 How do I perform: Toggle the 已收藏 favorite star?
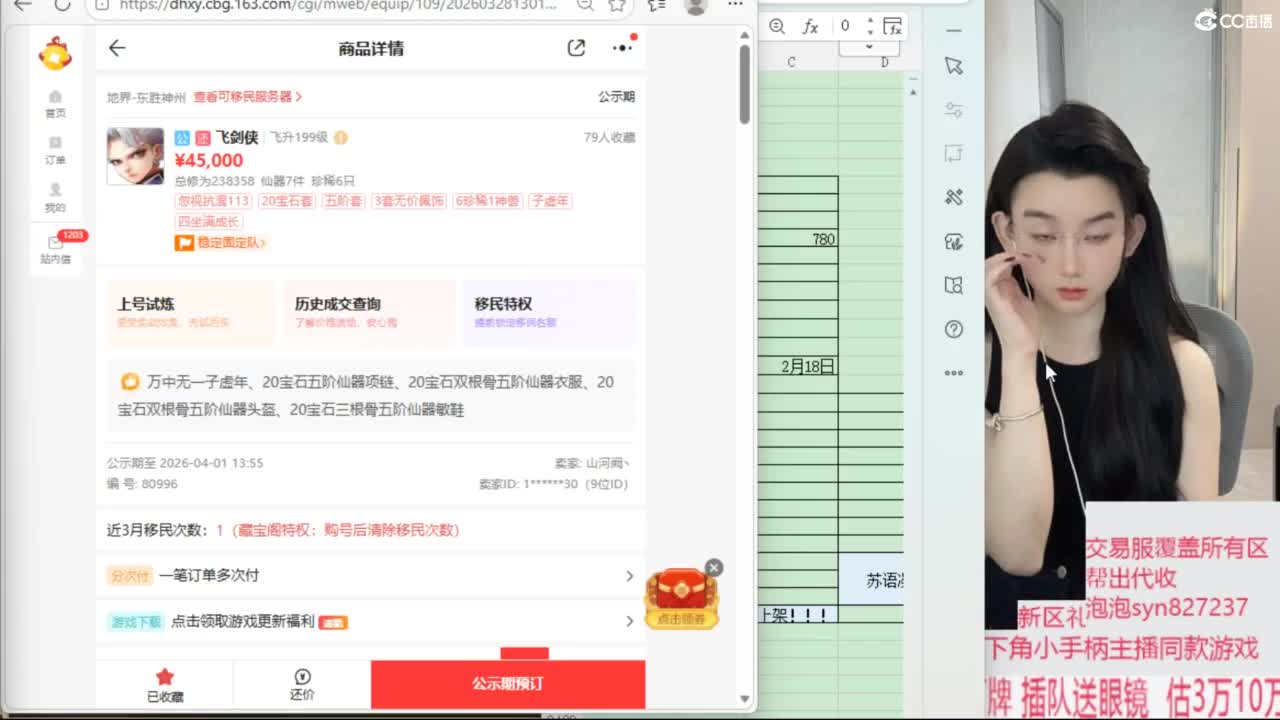tap(164, 685)
